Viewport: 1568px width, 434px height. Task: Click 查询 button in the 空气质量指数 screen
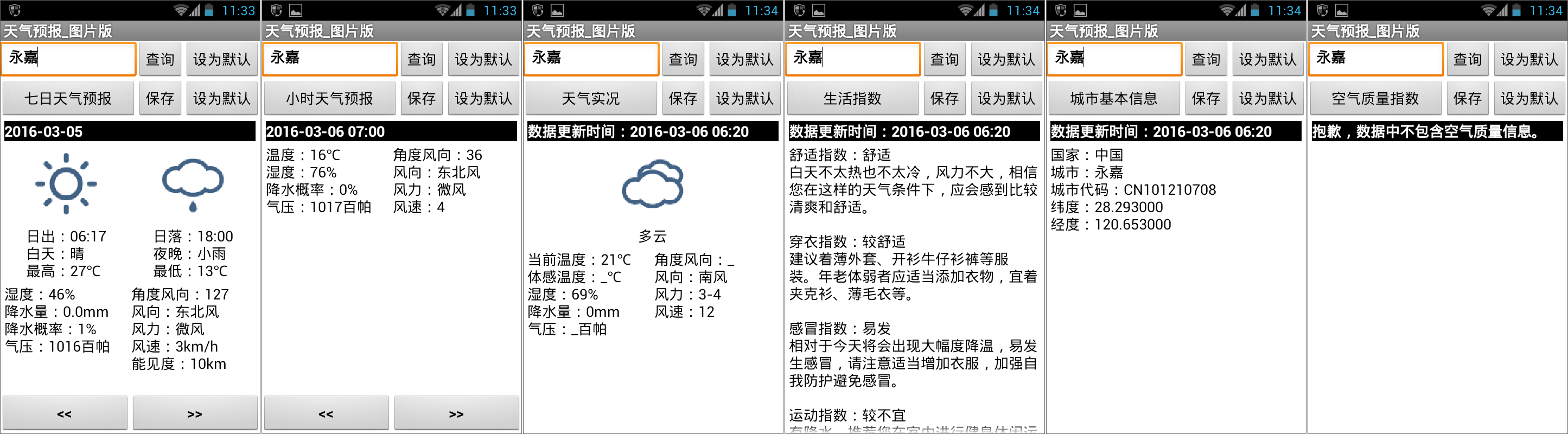pos(1468,59)
